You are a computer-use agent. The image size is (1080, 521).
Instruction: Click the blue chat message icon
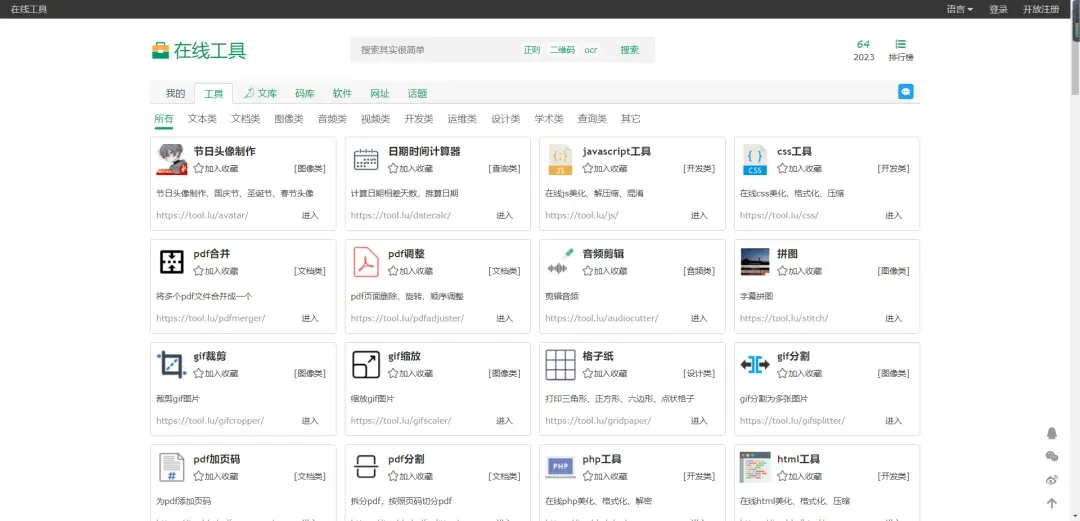coord(906,92)
